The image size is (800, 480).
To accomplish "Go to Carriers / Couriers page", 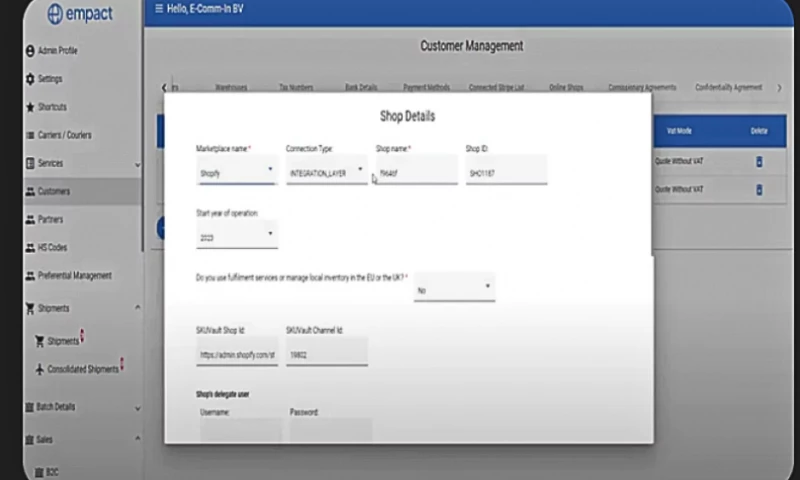I will pos(65,135).
